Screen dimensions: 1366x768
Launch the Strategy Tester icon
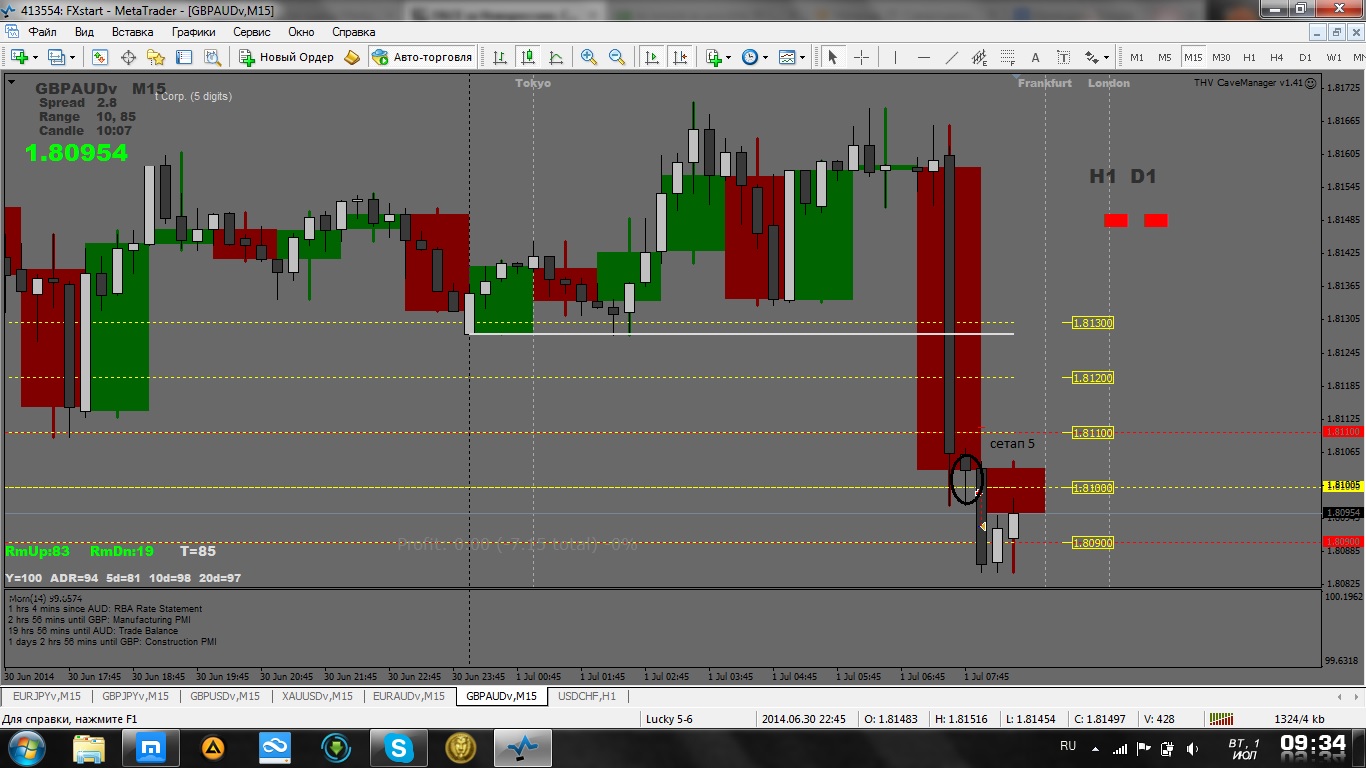[212, 57]
